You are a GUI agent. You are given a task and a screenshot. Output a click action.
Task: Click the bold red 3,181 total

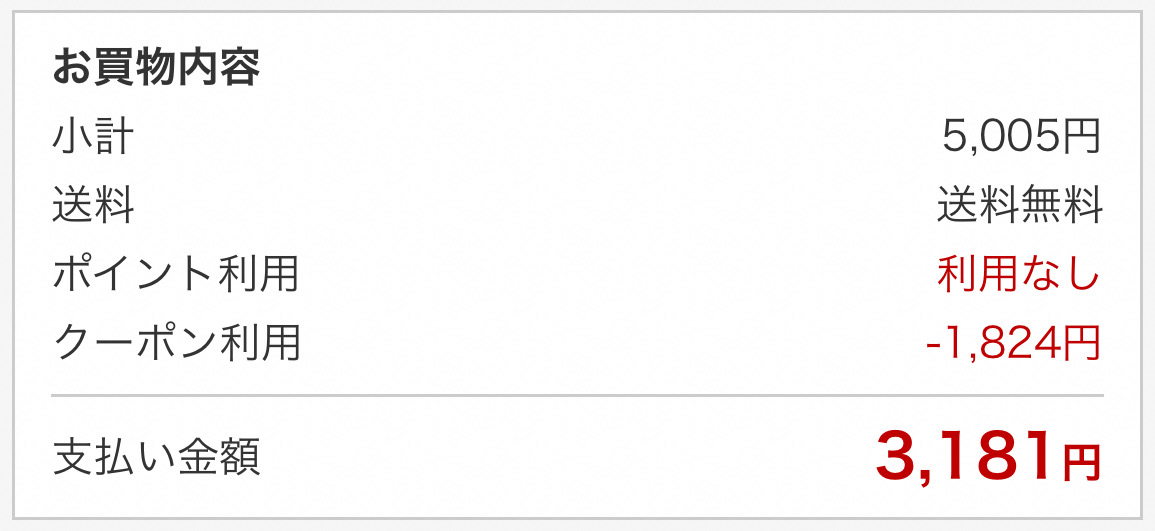click(x=967, y=457)
